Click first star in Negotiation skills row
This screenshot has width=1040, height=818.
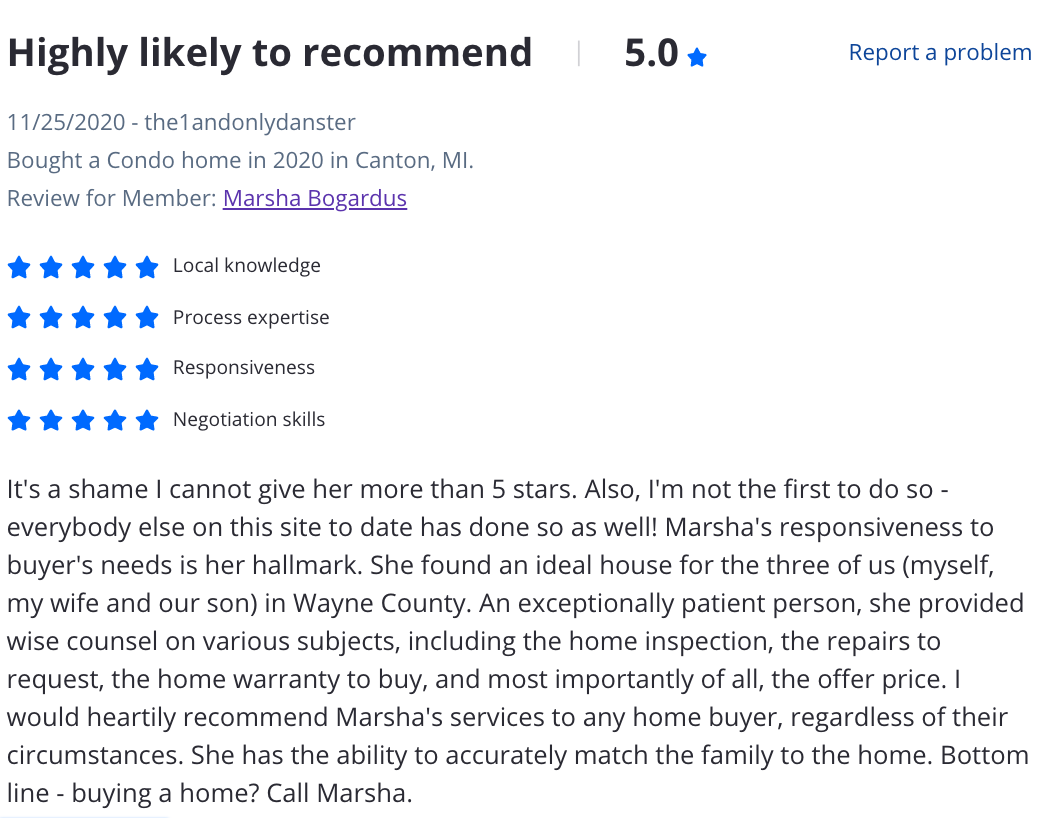pyautogui.click(x=19, y=420)
